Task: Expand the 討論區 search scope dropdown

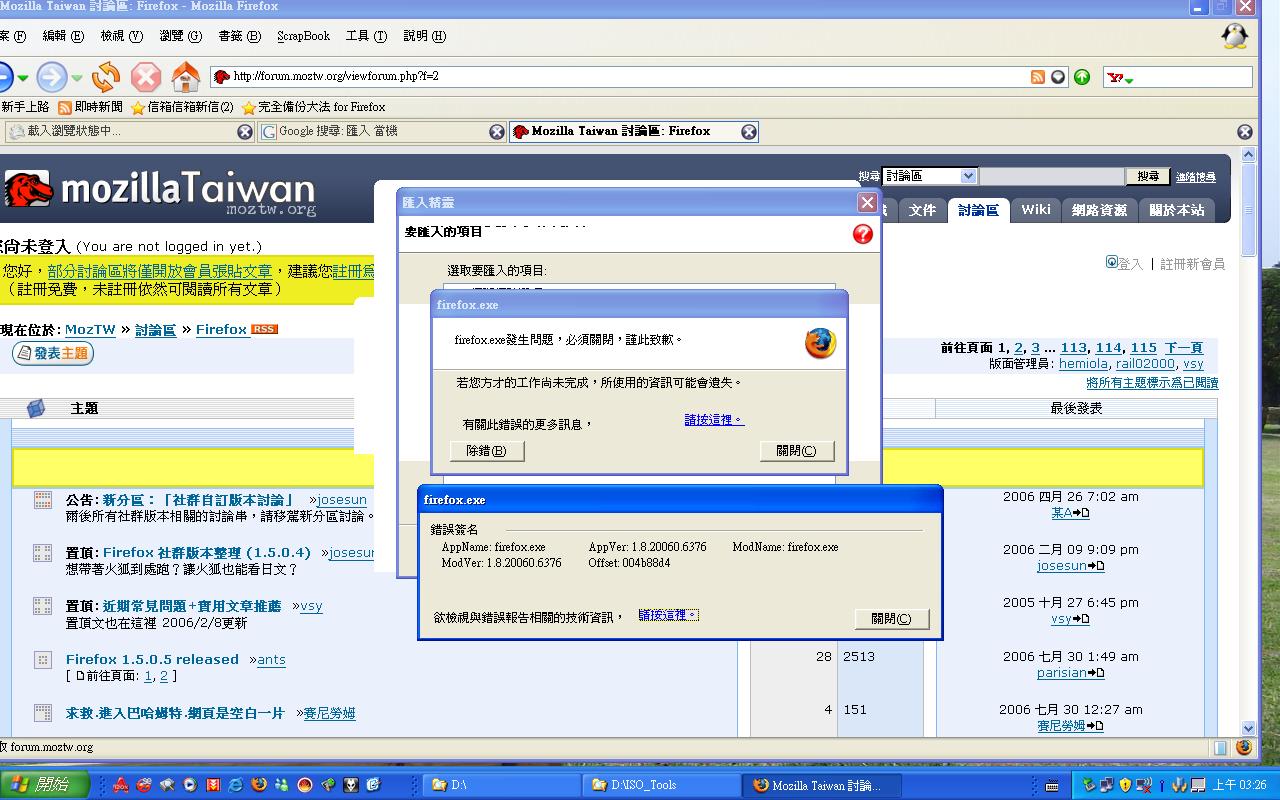Action: point(967,176)
